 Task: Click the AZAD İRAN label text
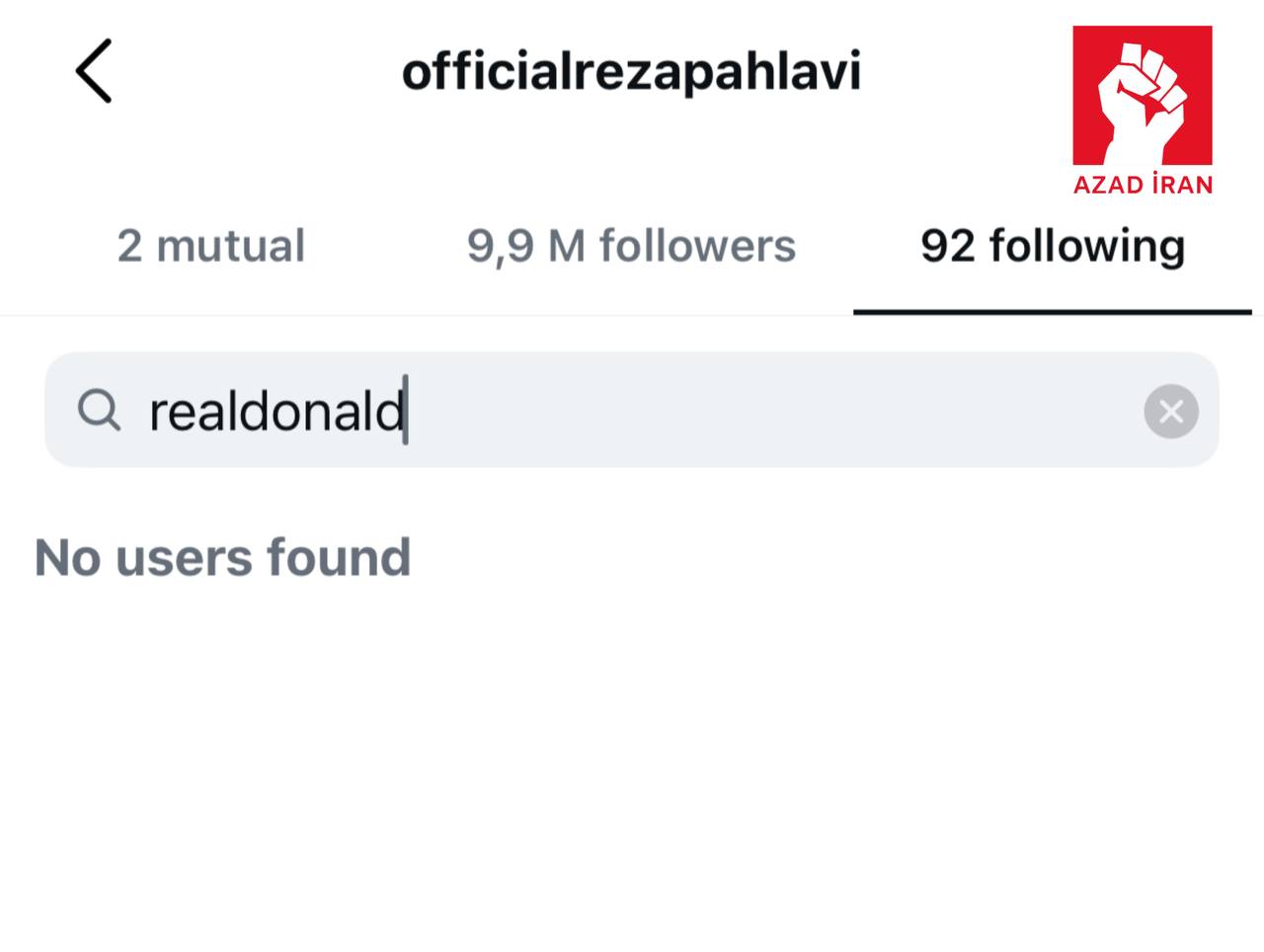coord(1143,185)
